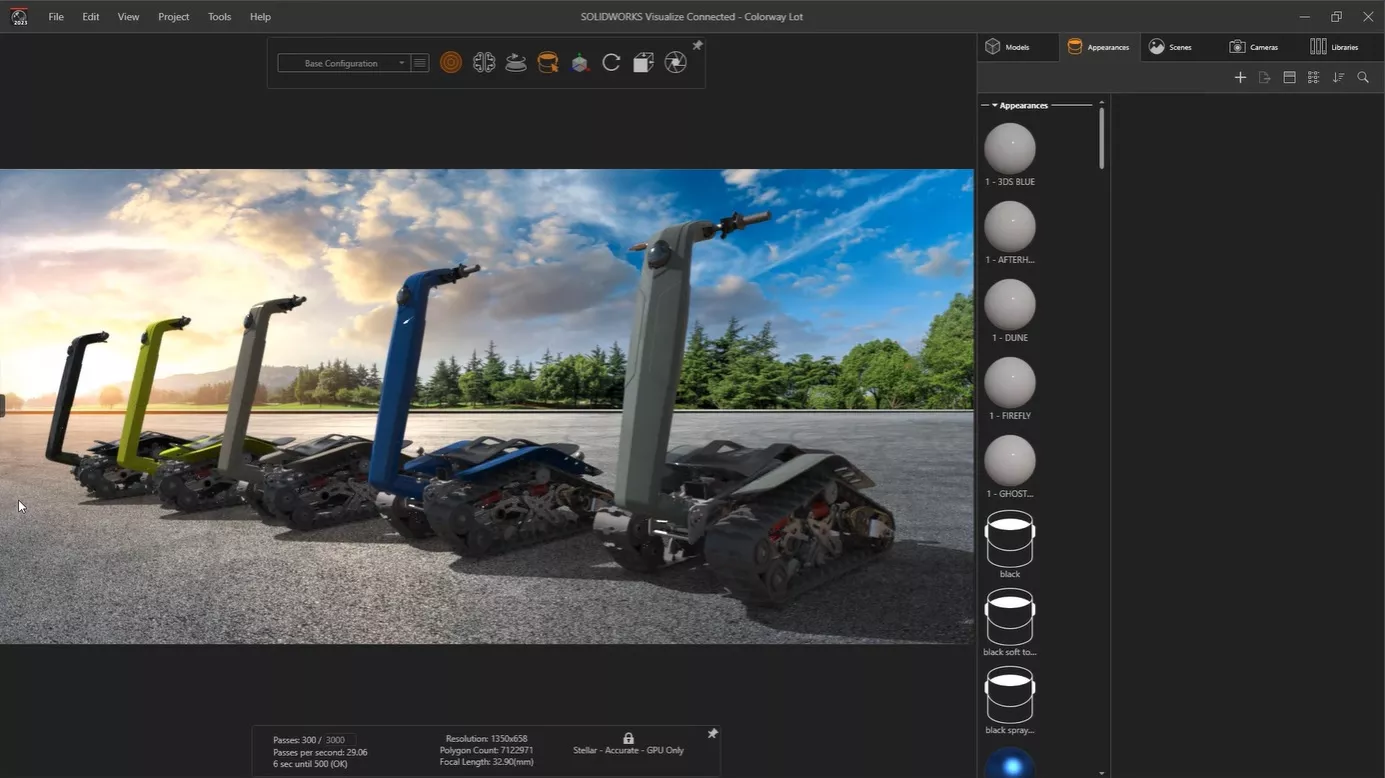Click the camera aperture render icon
Viewport: 1385px width, 778px height.
click(676, 63)
